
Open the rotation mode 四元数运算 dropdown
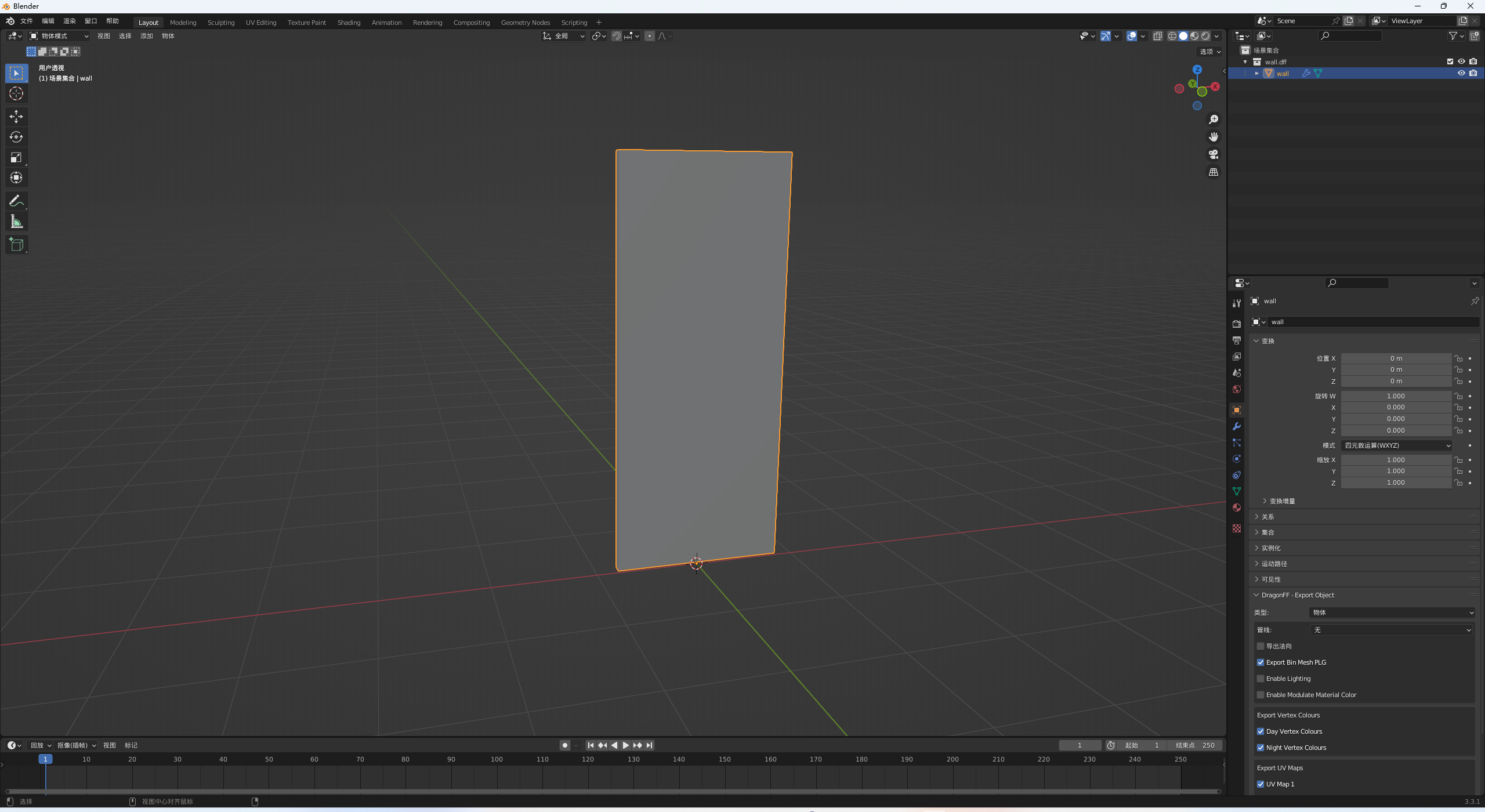tap(1396, 445)
